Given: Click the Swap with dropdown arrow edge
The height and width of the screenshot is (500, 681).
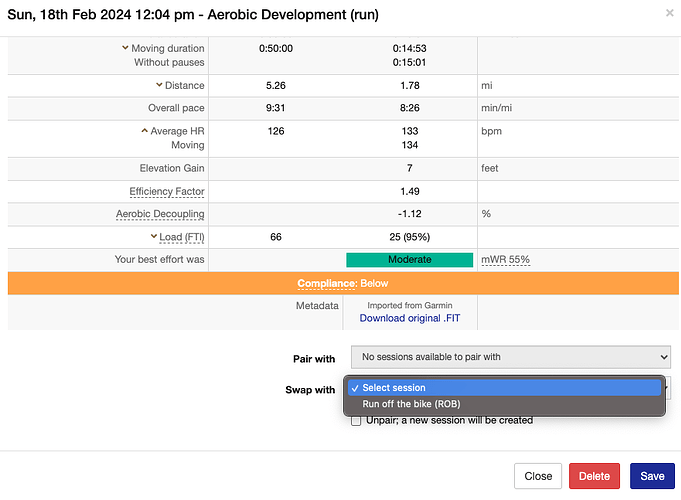Looking at the screenshot, I should (x=666, y=388).
